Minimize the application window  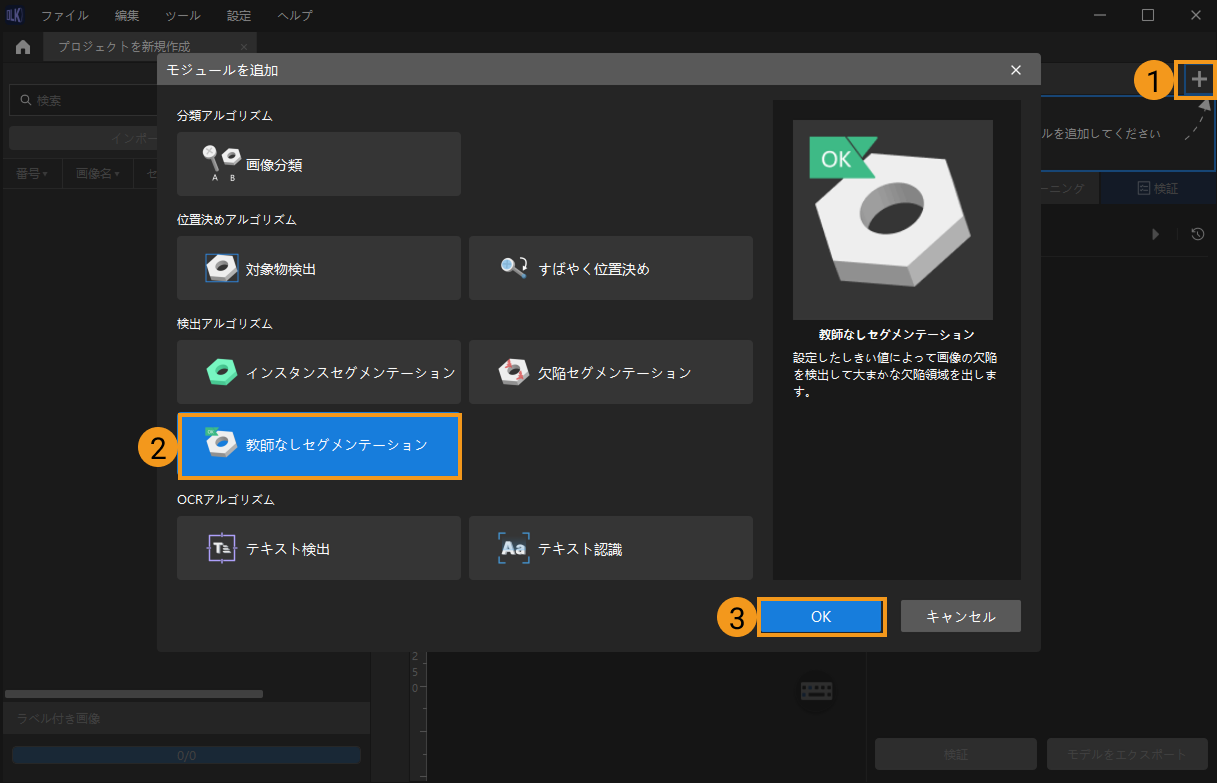click(1100, 15)
